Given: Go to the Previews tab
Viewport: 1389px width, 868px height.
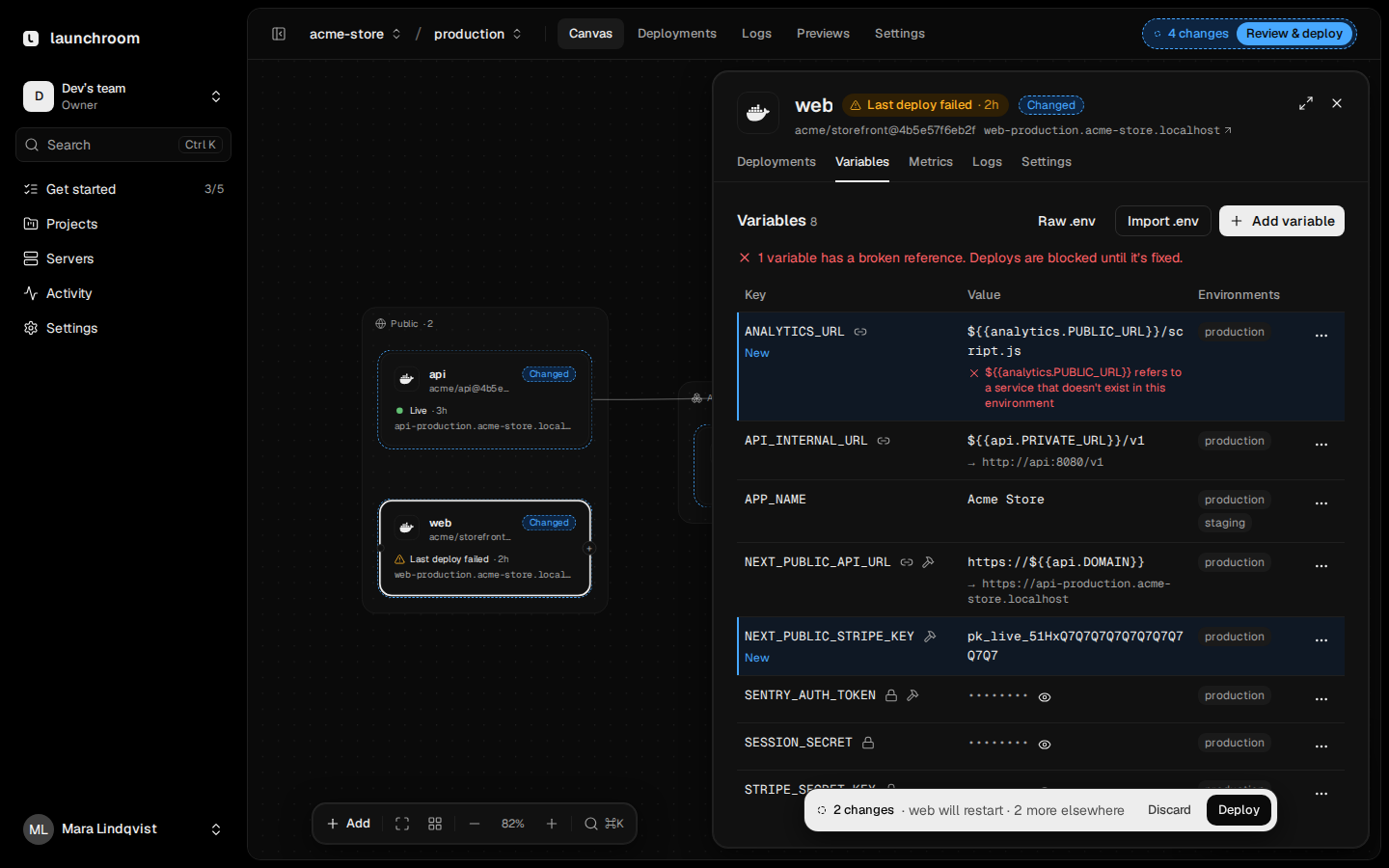Looking at the screenshot, I should tap(823, 34).
